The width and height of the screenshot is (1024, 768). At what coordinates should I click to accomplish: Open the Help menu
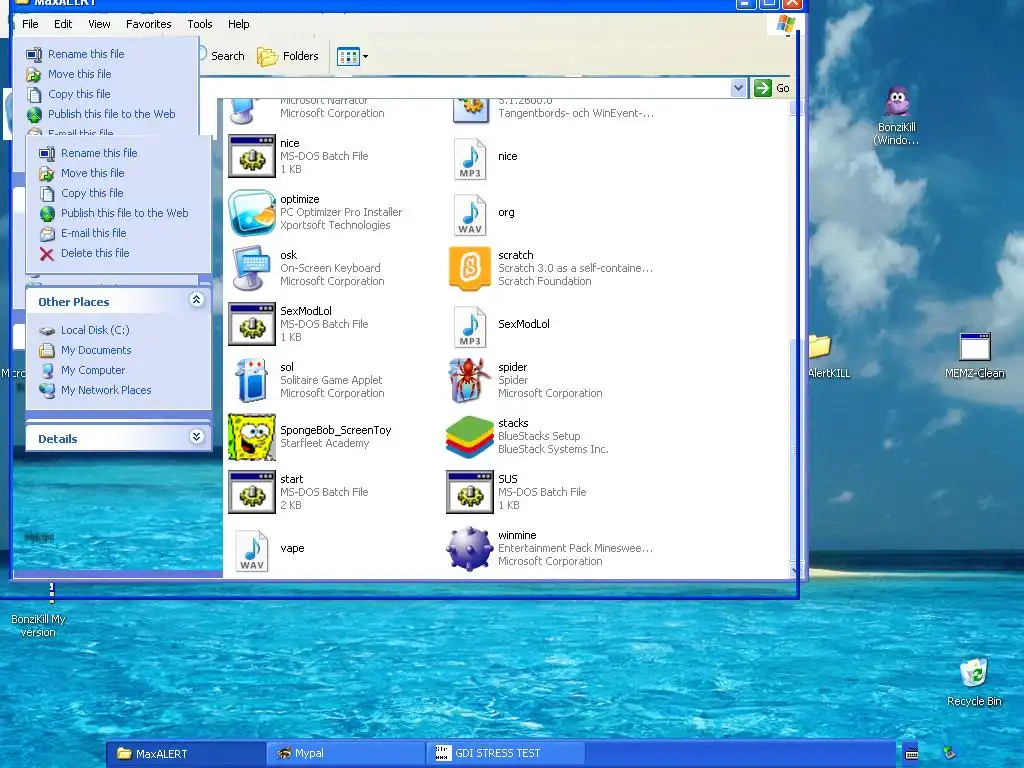(x=238, y=24)
